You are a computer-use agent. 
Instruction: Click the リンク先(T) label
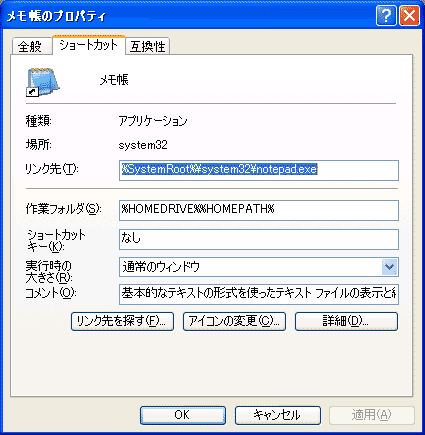click(52, 169)
